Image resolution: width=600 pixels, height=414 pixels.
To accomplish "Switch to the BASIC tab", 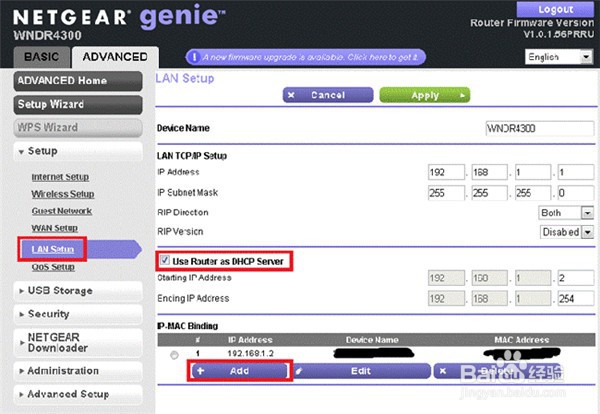I will (42, 57).
